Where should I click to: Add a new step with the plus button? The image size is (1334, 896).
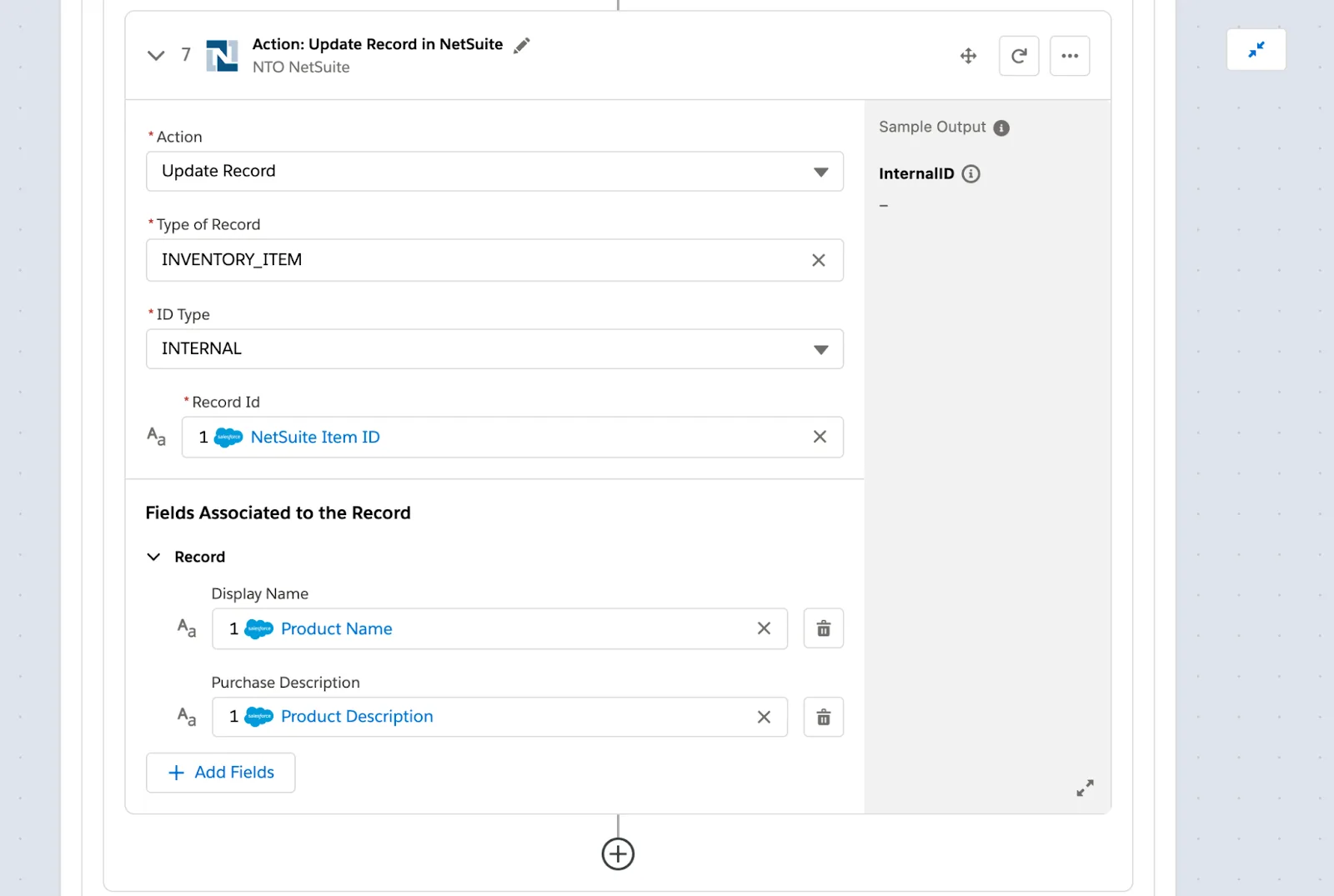[617, 853]
